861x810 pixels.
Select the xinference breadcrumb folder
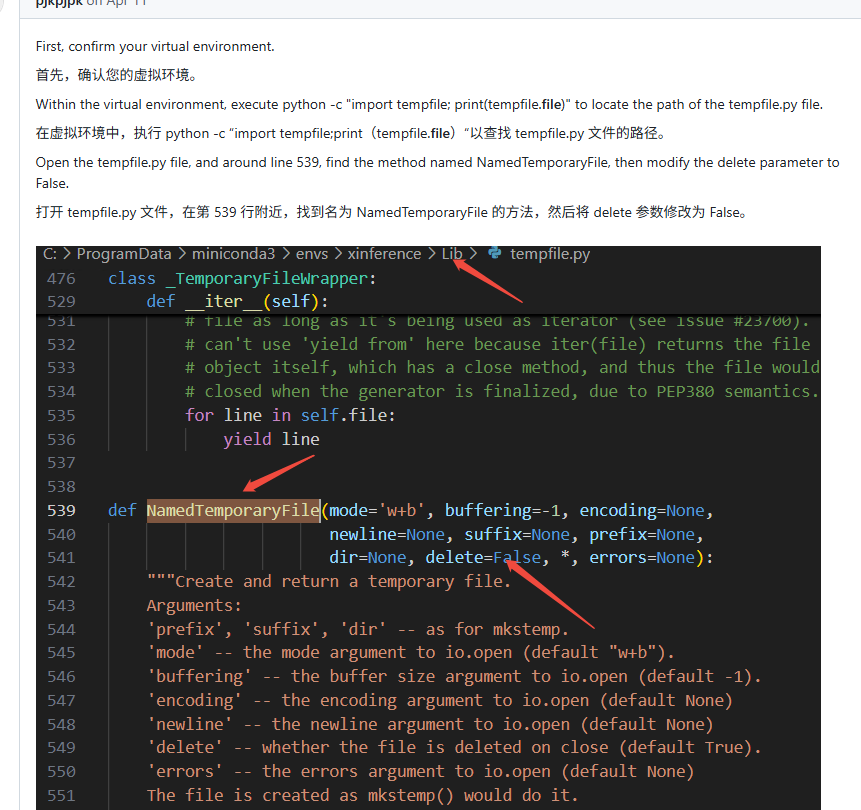pos(384,254)
